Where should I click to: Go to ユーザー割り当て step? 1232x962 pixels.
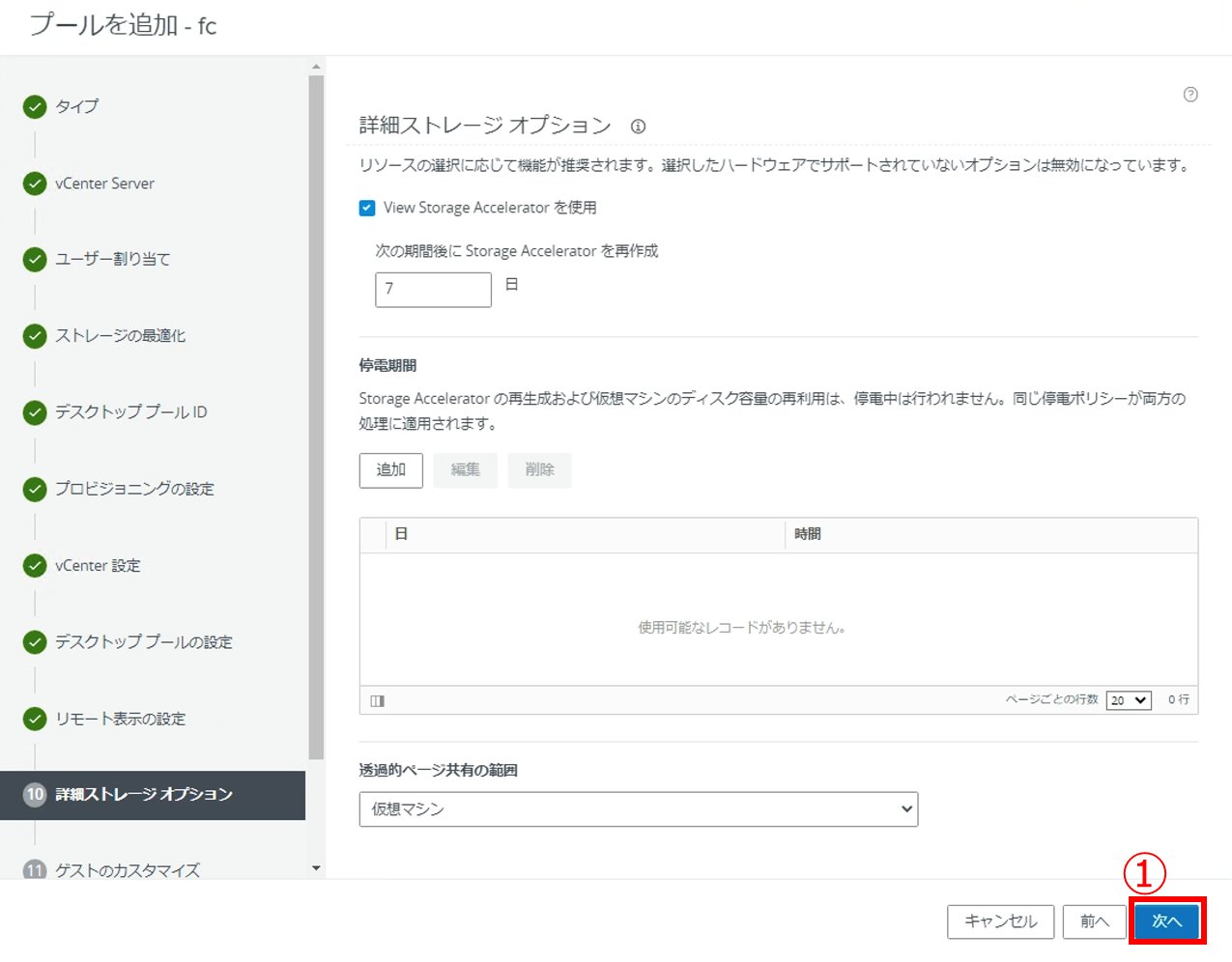tap(112, 259)
